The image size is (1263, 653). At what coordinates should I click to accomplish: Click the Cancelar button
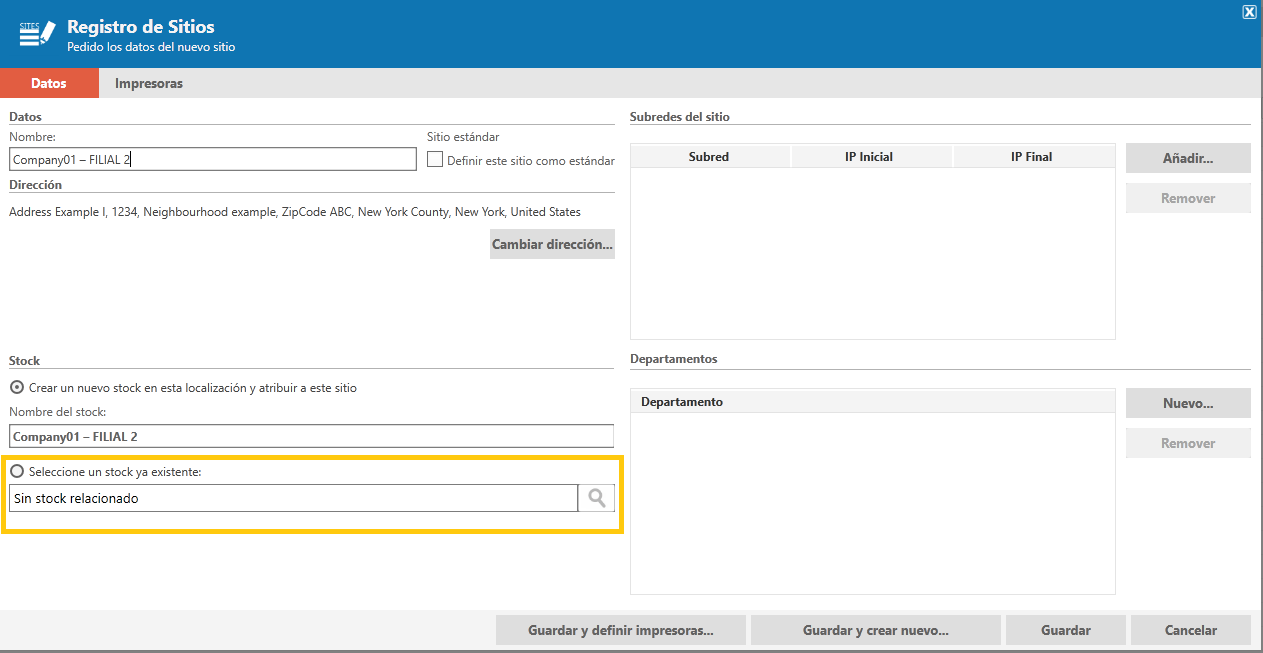click(x=1191, y=630)
